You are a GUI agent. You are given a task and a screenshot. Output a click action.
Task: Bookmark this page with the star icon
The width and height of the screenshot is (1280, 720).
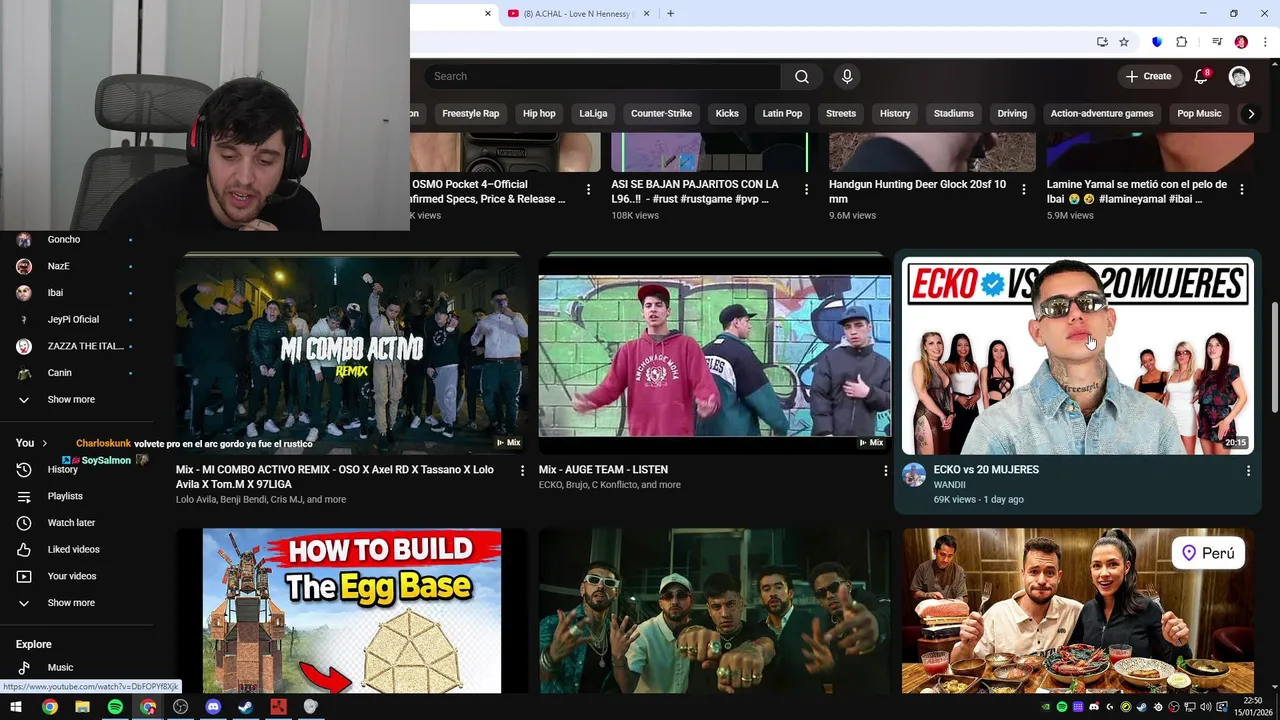pyautogui.click(x=1124, y=42)
